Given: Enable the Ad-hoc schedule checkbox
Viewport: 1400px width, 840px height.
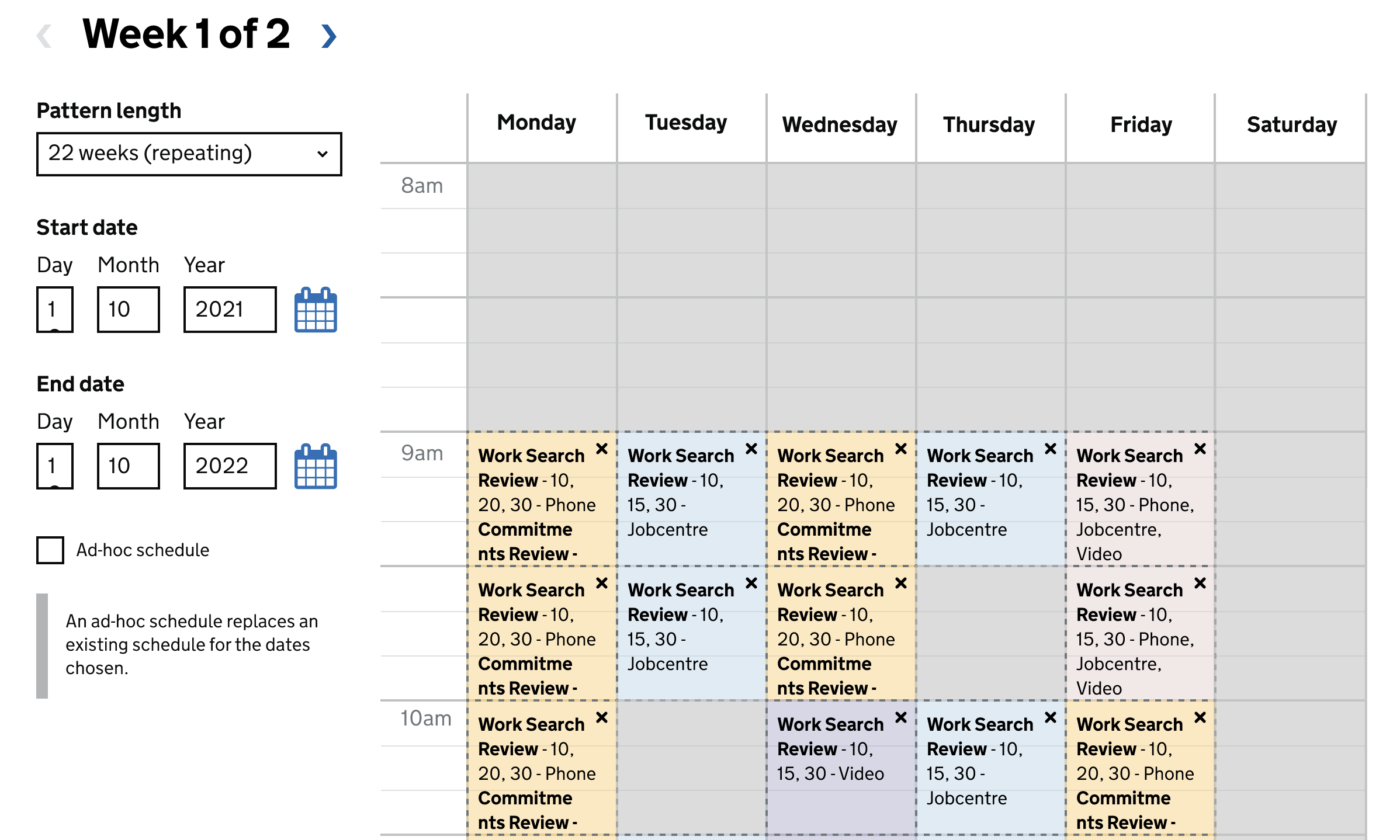Looking at the screenshot, I should [x=50, y=550].
